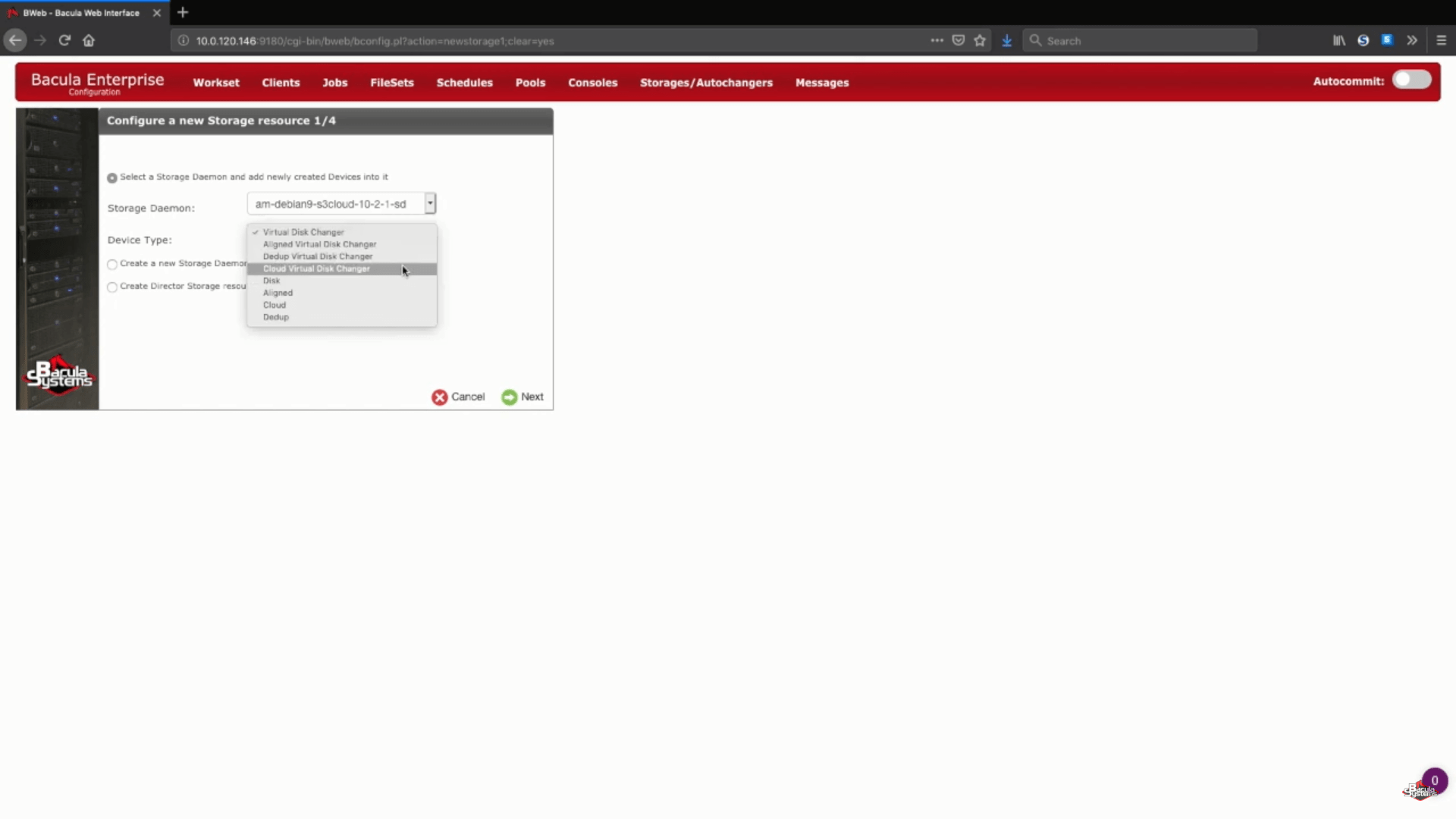Choose Cloud Virtual Disk Changer option

[x=341, y=268]
